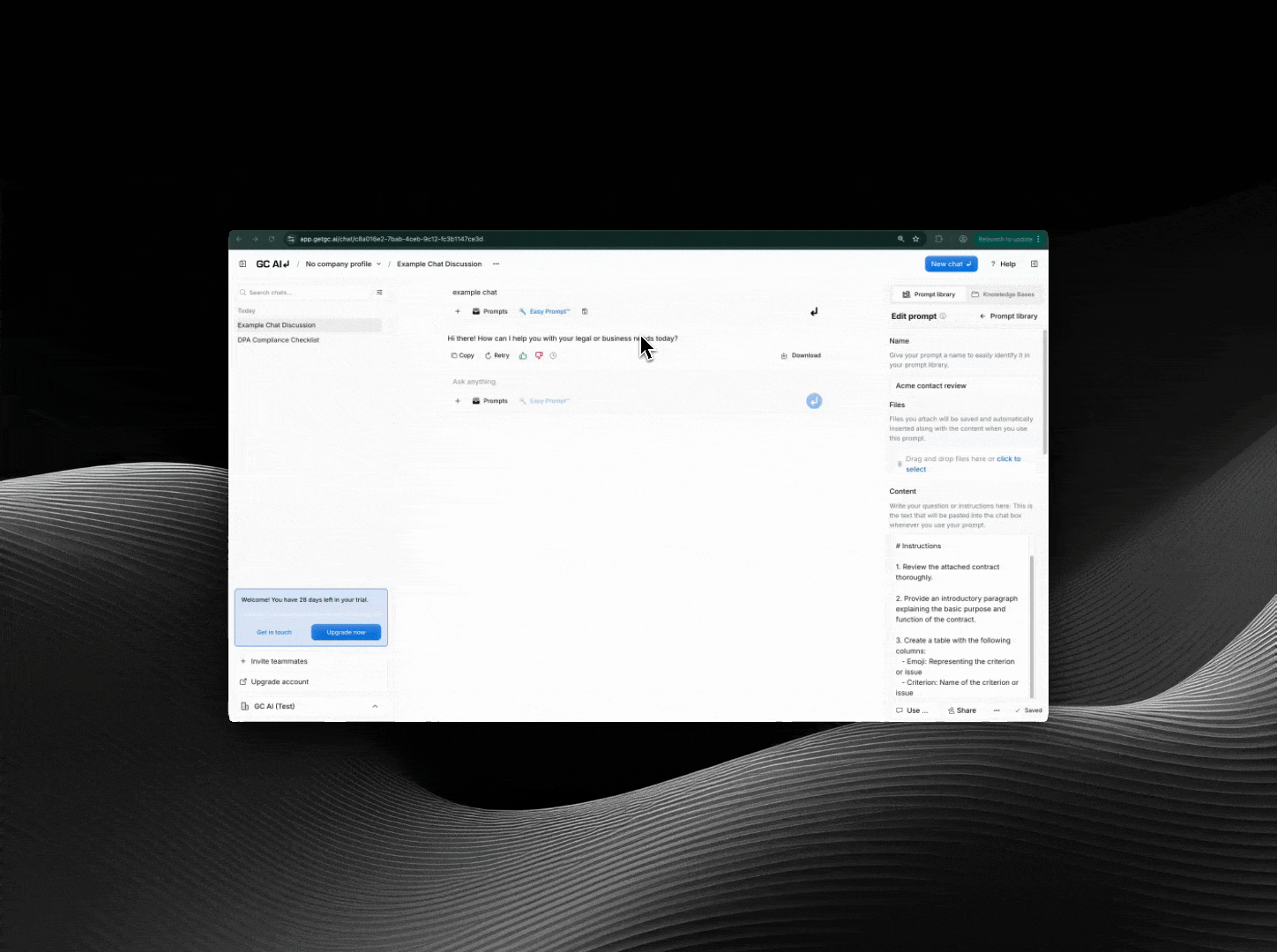The image size is (1277, 952).
Task: Click the GC AI logo
Action: pos(273,264)
